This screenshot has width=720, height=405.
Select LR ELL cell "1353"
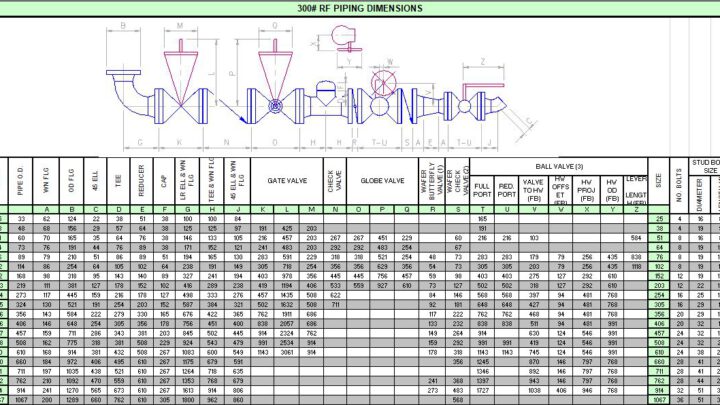[187, 381]
